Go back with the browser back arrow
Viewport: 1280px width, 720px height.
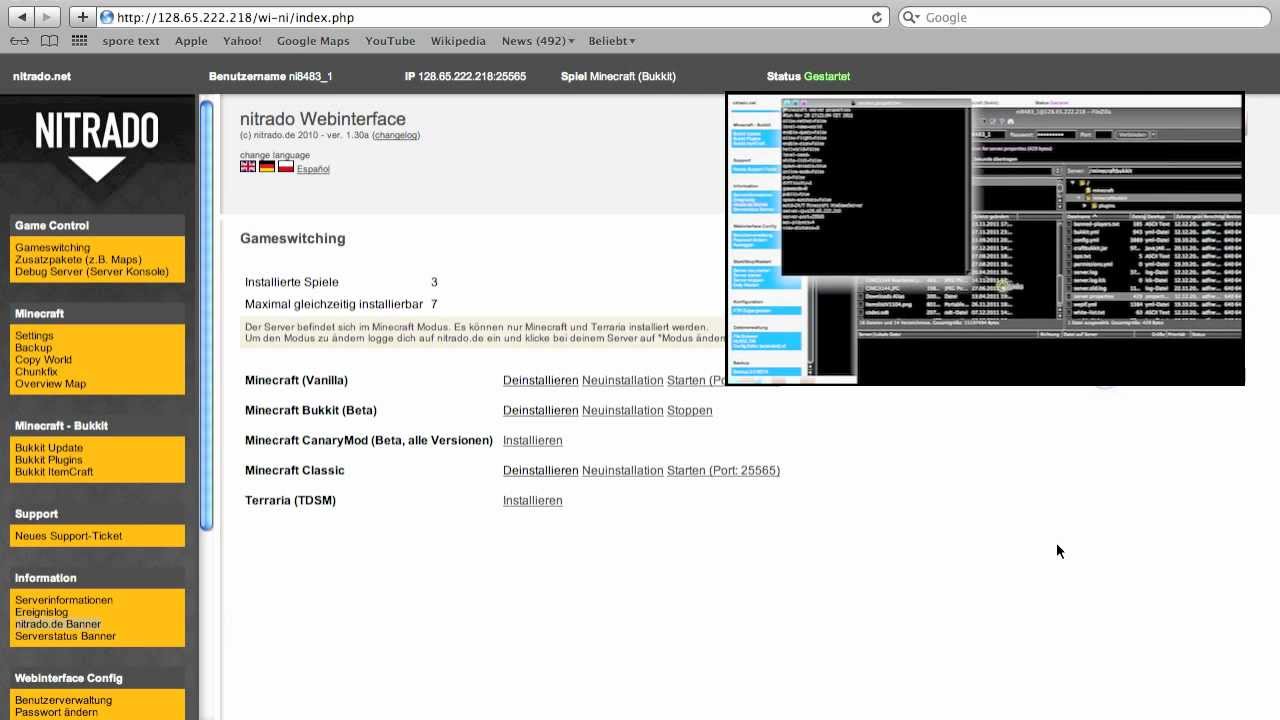coord(21,17)
